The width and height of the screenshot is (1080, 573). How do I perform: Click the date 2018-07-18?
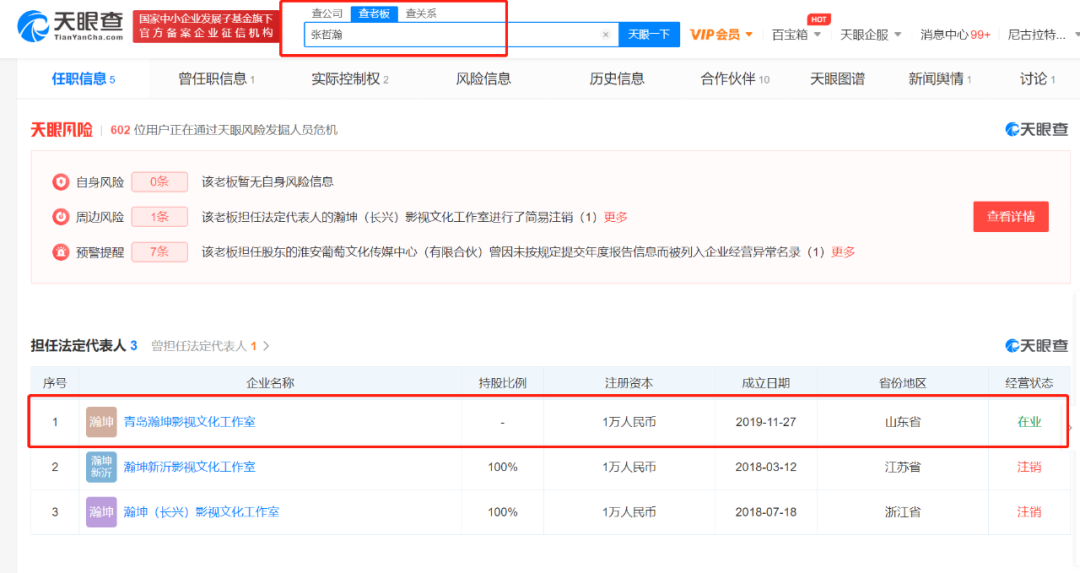point(766,512)
